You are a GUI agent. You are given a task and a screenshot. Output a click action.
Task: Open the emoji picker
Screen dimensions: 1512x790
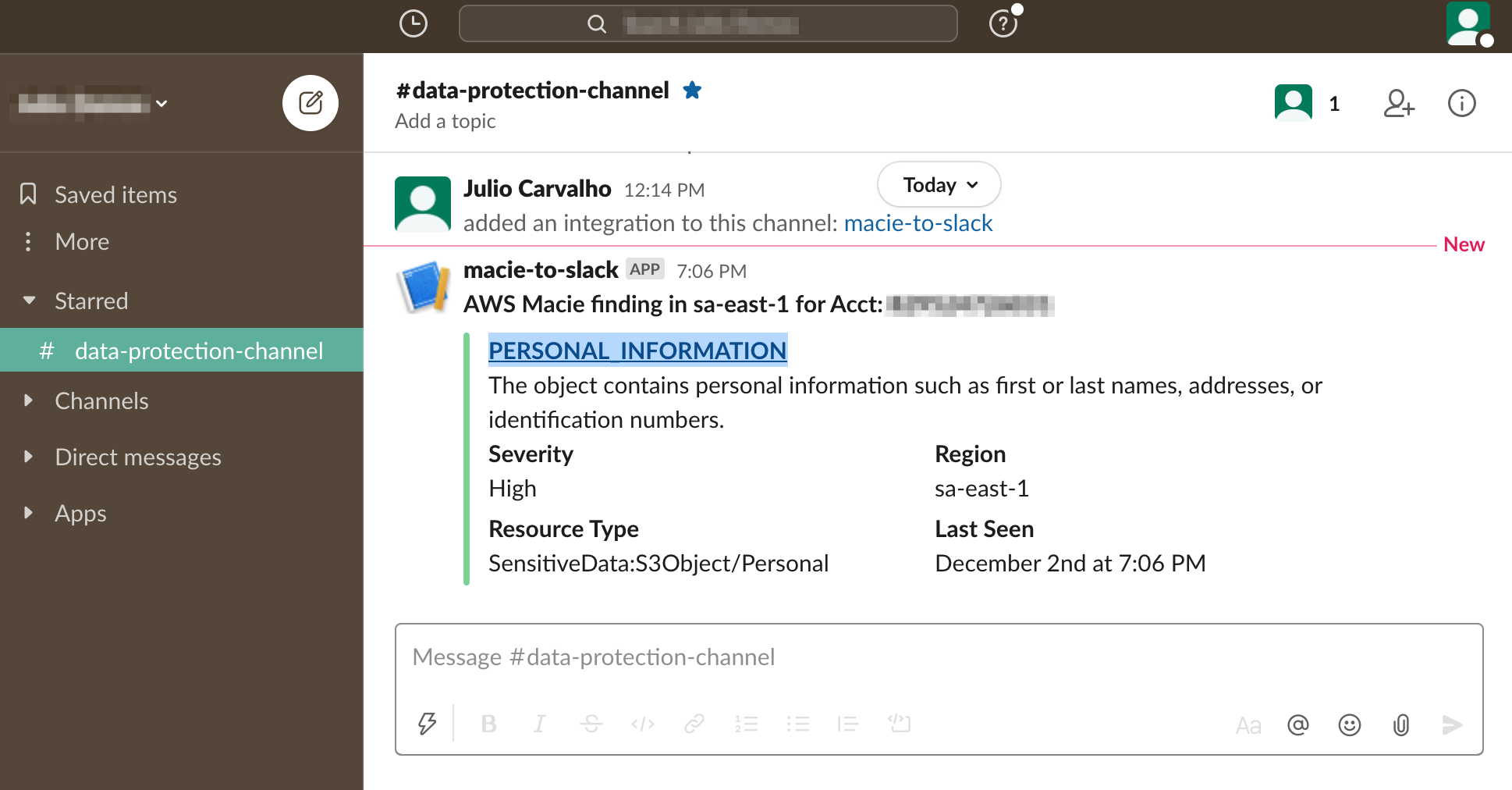click(1349, 724)
